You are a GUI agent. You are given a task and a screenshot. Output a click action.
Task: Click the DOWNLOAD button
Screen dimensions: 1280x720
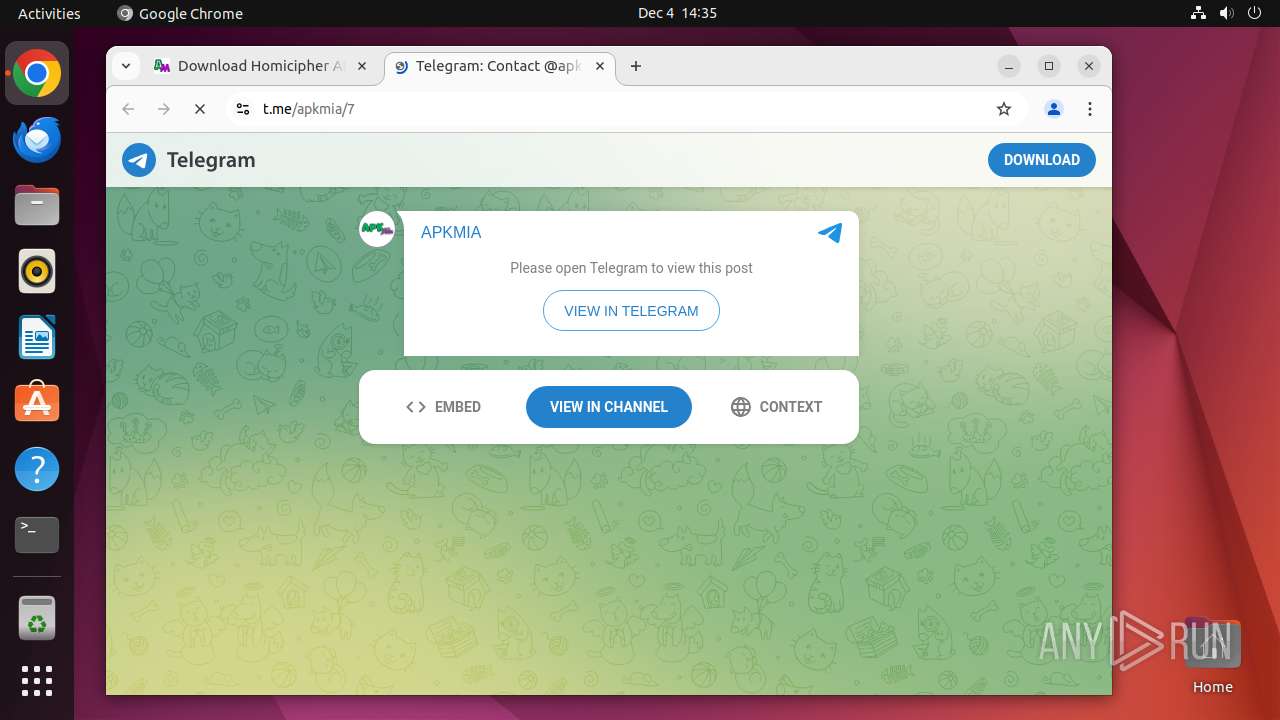1041,160
